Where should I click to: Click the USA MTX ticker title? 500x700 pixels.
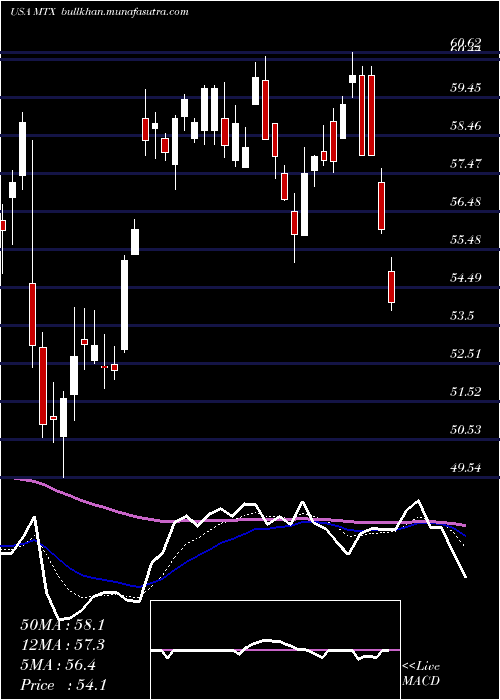33,12
